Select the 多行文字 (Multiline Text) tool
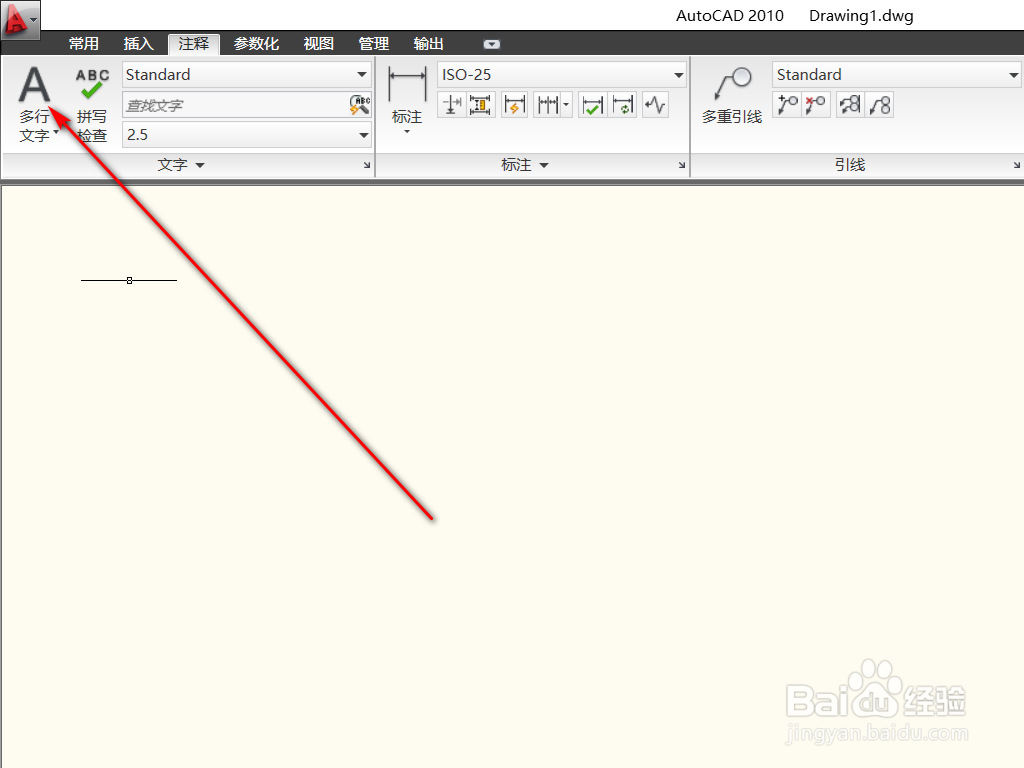 tap(35, 100)
